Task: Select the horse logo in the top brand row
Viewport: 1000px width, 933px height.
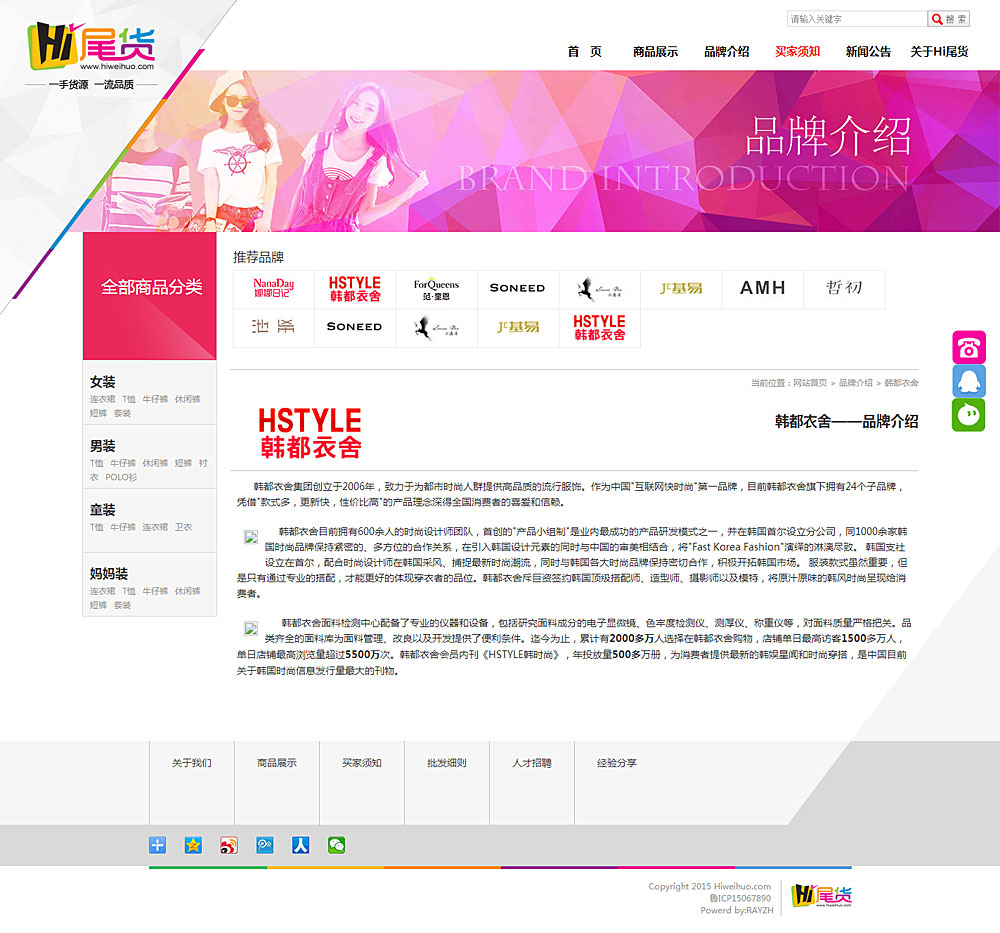Action: 599,289
